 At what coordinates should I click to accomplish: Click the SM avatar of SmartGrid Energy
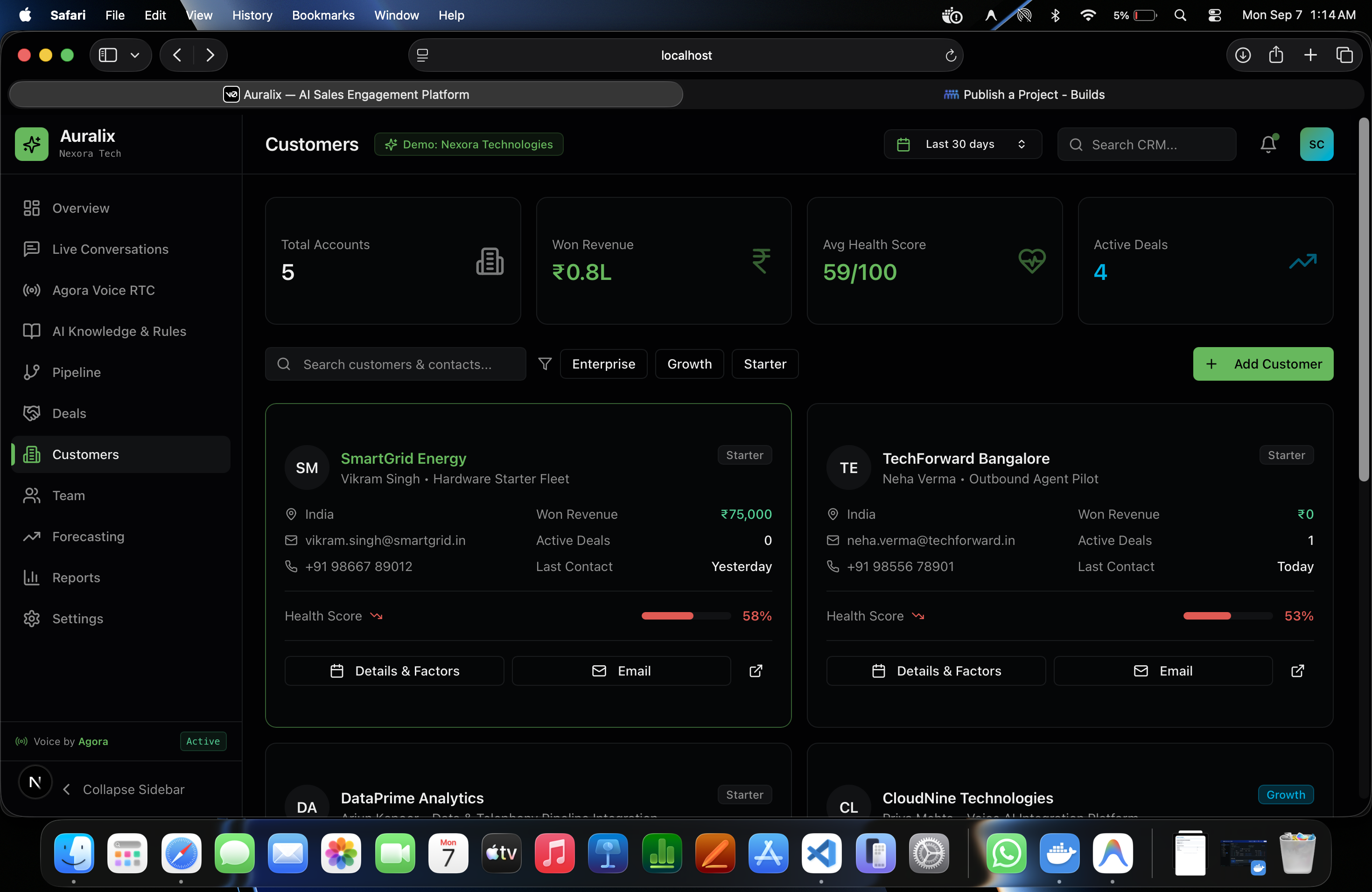[307, 467]
